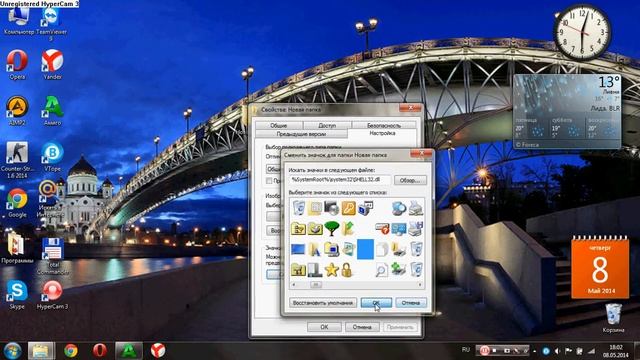Viewport: 640px width, 360px height.
Task: Open Yandex desktop shortcut
Action: pyautogui.click(x=52, y=64)
